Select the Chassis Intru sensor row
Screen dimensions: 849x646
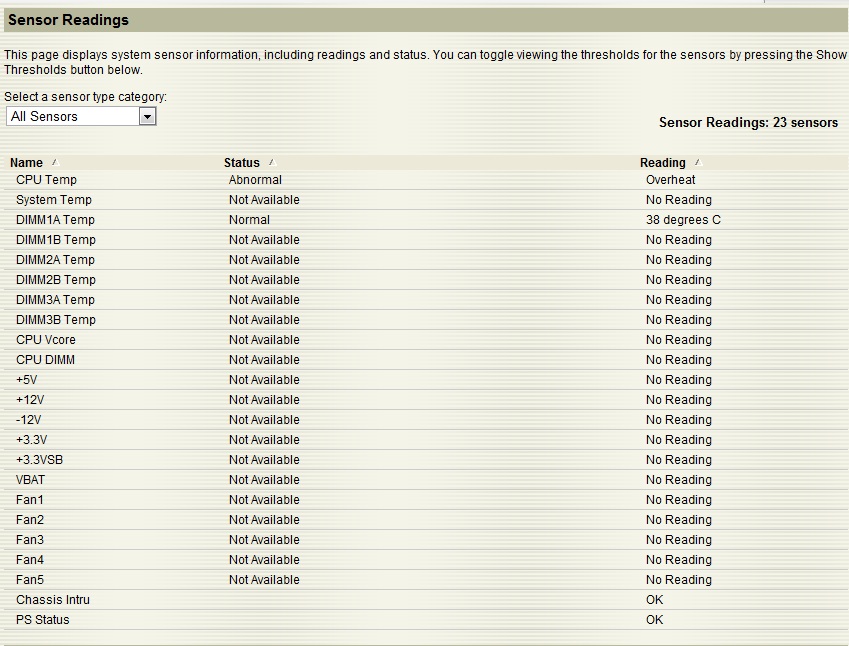[x=53, y=600]
